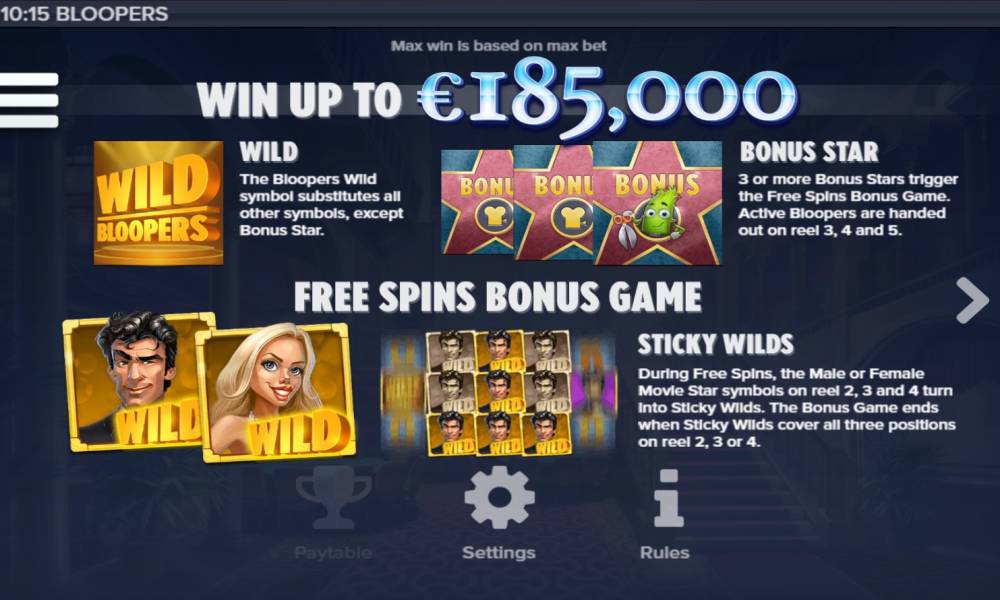
Task: Click the Free Spins Bonus Game heading
Action: pos(497,297)
